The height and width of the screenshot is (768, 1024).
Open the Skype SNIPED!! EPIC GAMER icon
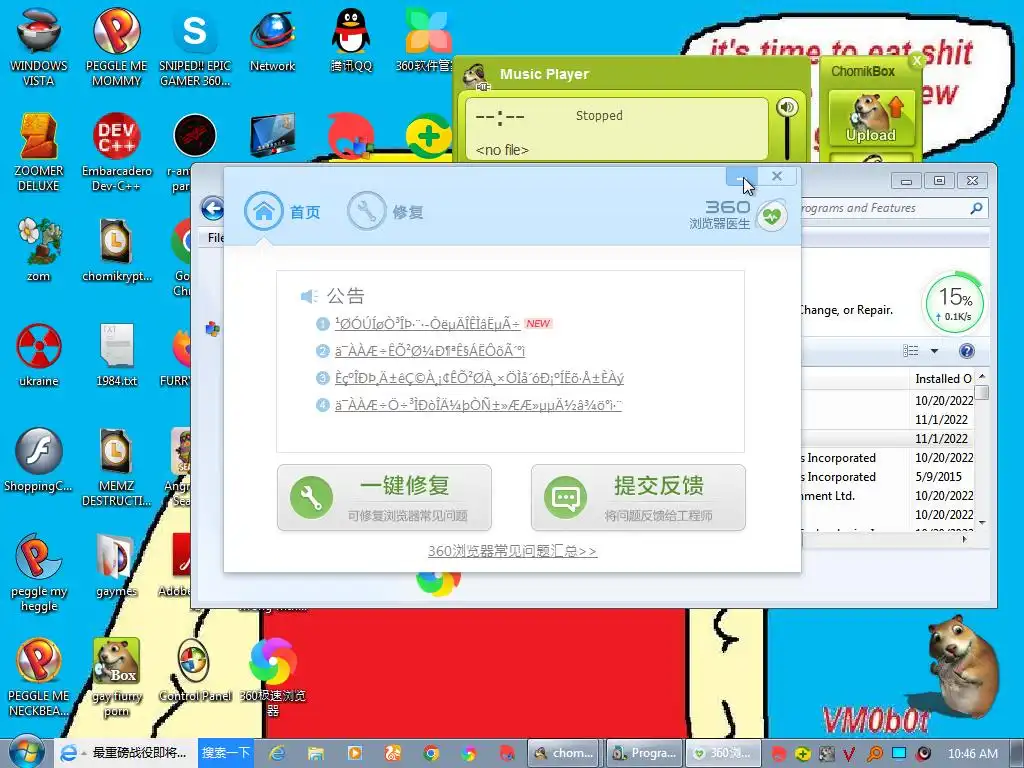195,46
